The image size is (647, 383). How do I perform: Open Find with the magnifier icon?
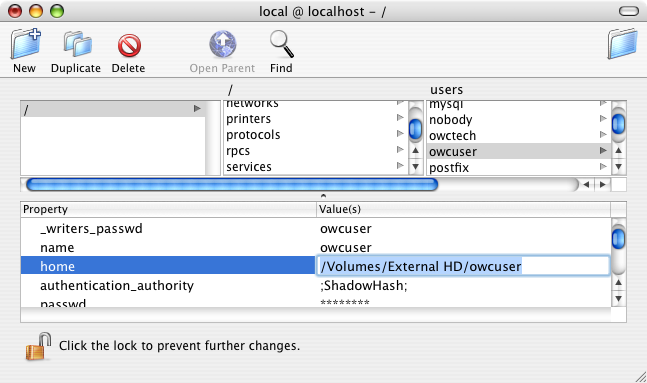click(281, 44)
